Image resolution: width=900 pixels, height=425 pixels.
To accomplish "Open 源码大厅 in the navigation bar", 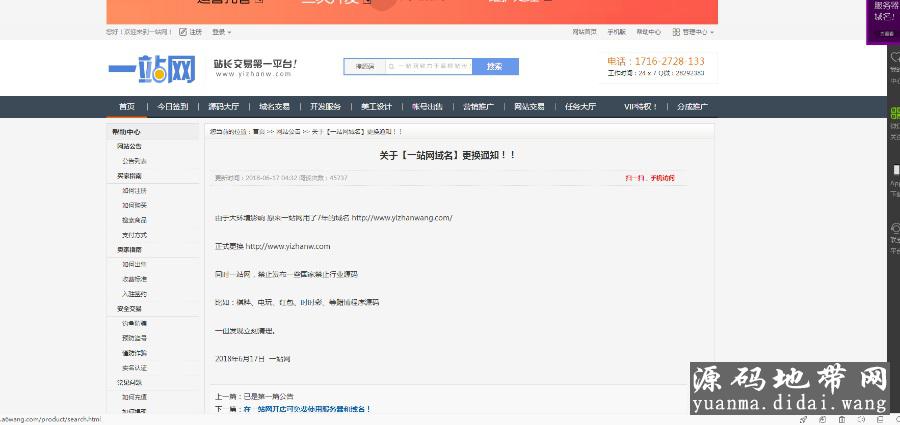I will point(224,107).
